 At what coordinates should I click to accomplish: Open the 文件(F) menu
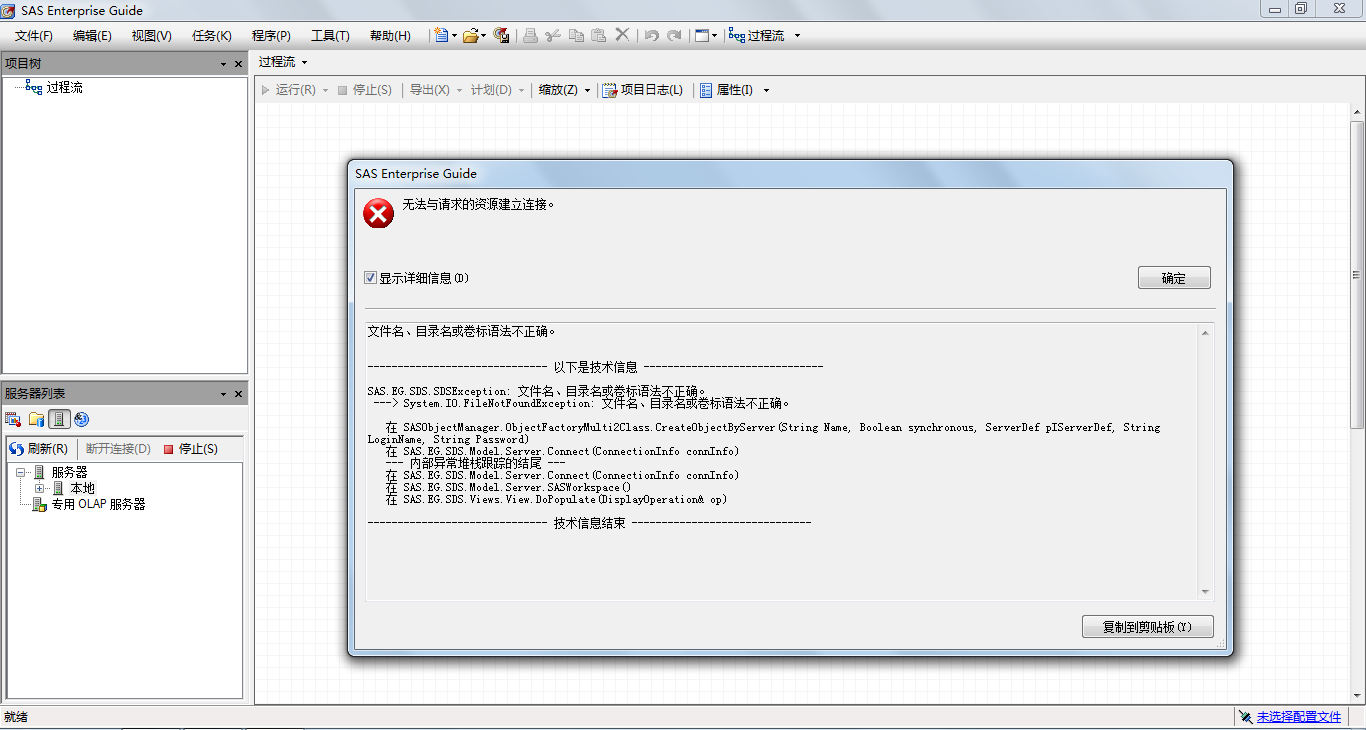pos(34,36)
